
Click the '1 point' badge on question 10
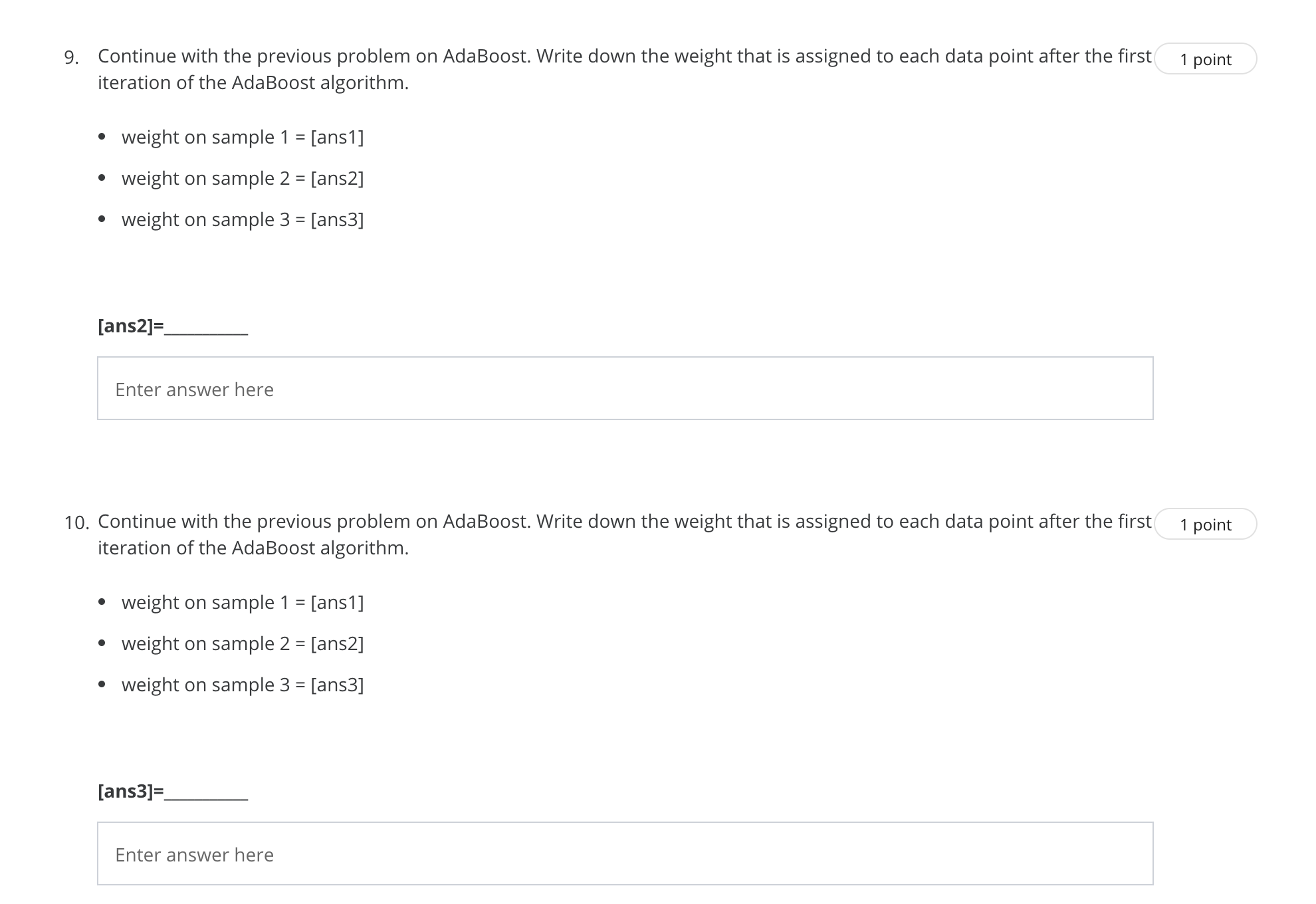[1206, 524]
